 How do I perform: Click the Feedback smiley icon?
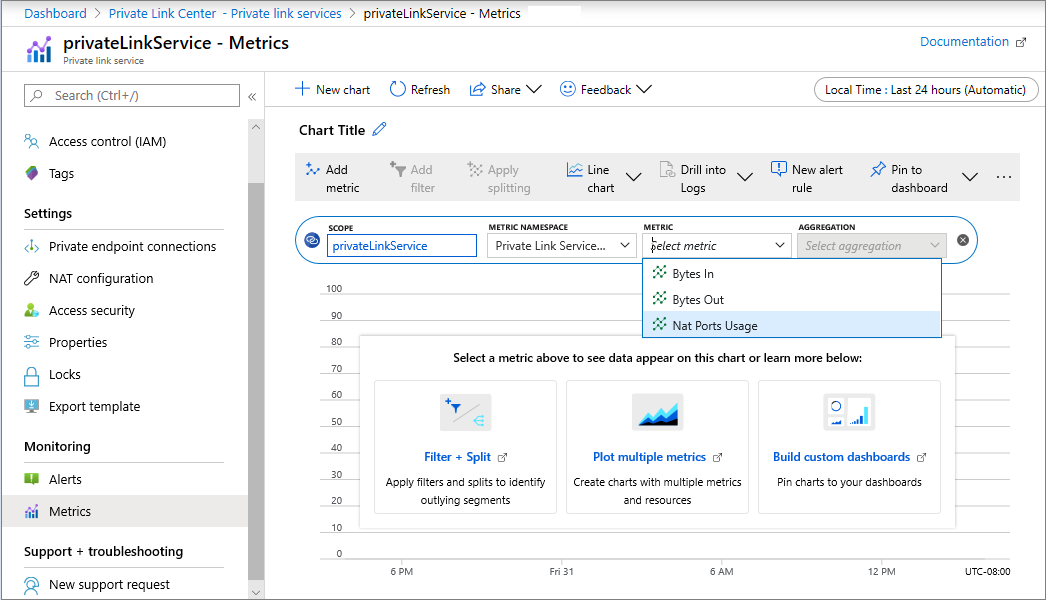(568, 89)
